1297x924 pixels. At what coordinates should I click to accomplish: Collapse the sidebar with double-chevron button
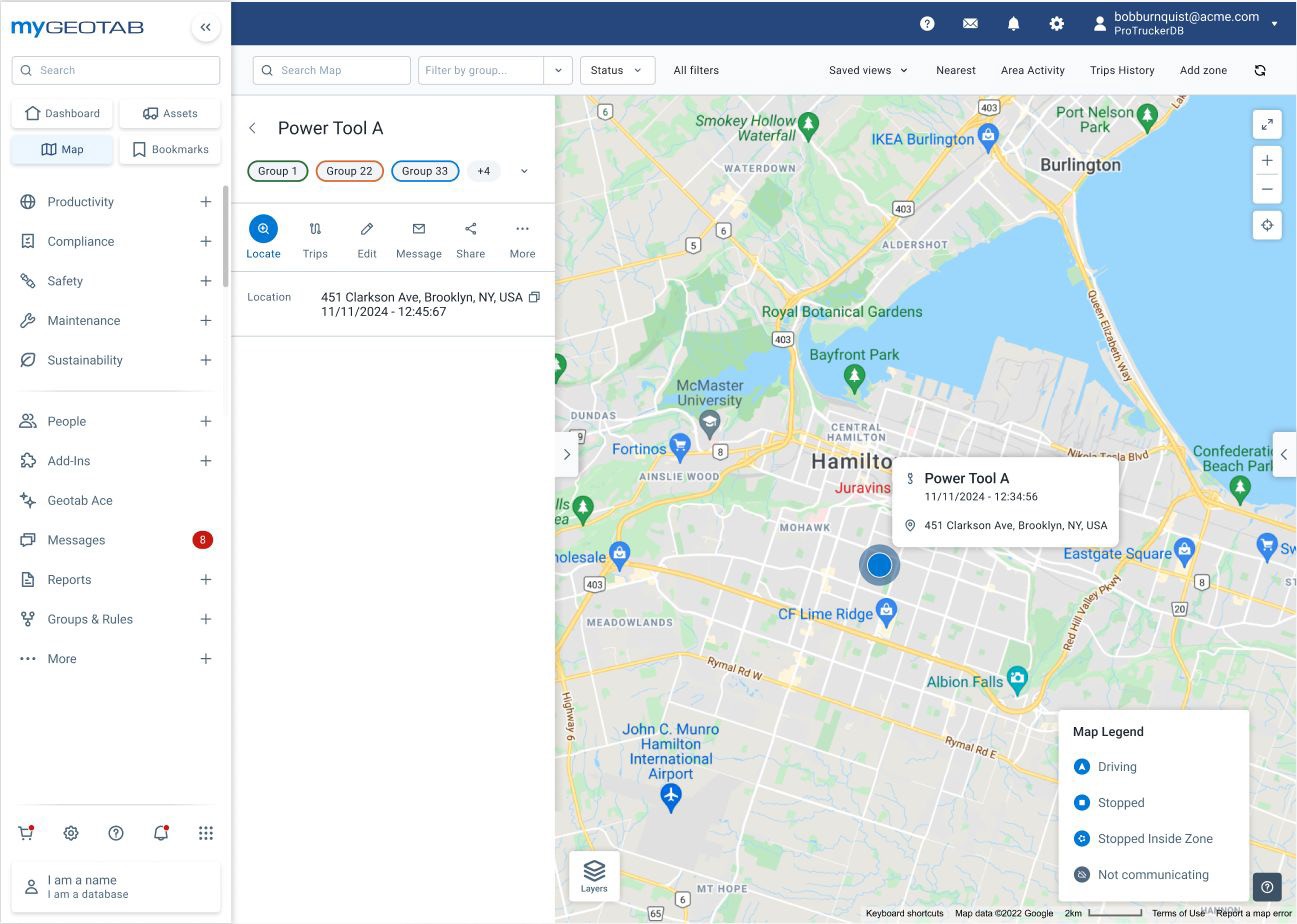tap(205, 27)
